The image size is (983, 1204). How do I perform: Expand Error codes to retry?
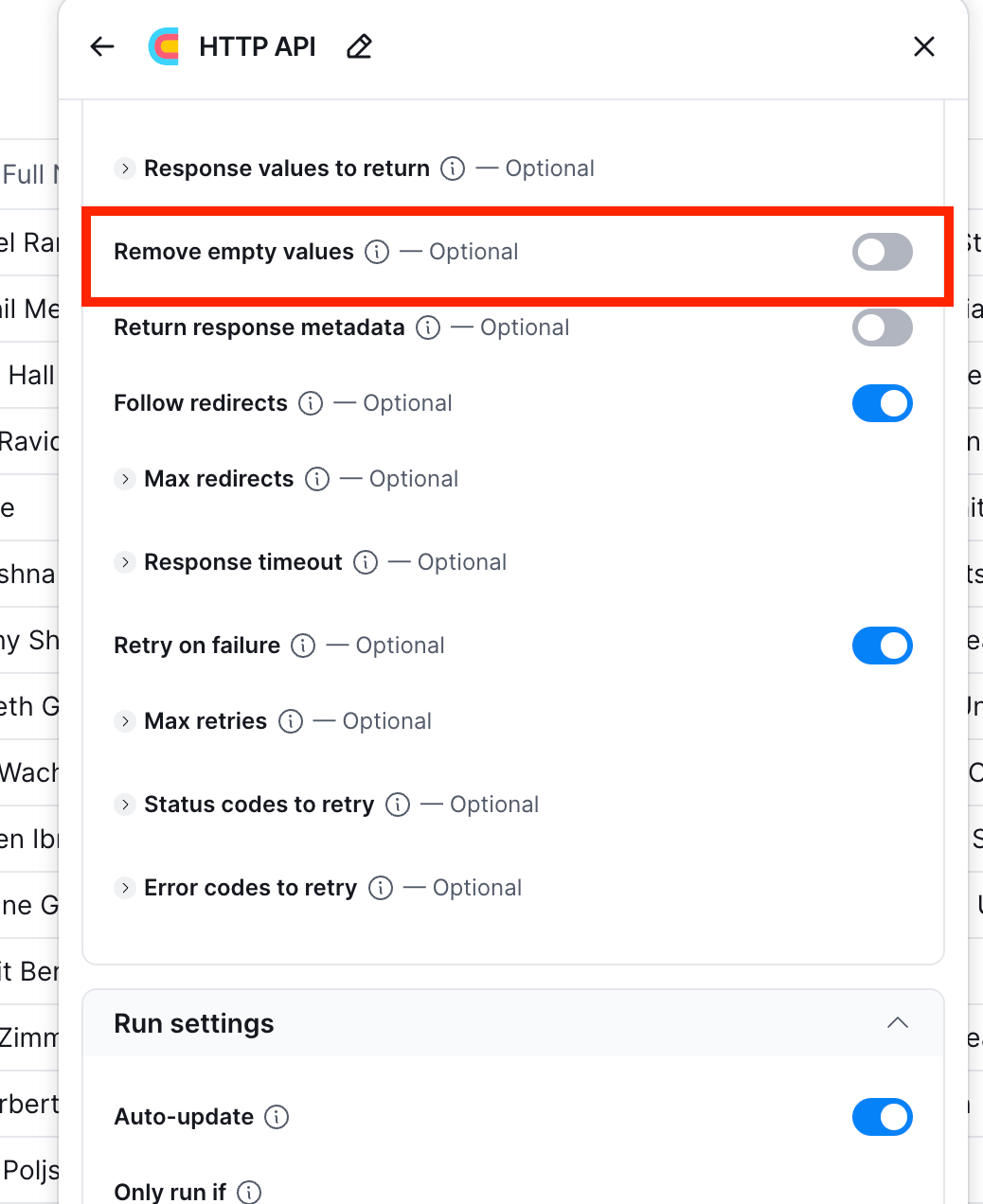click(125, 888)
